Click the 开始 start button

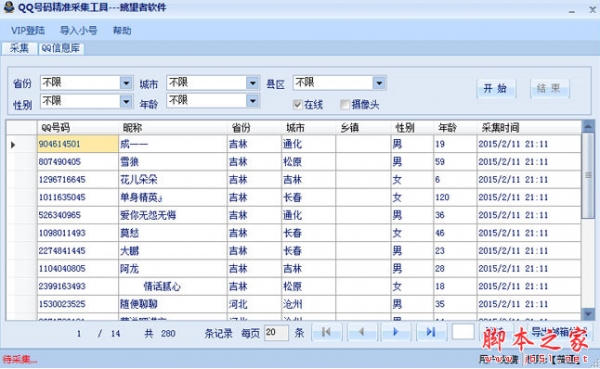coord(496,89)
